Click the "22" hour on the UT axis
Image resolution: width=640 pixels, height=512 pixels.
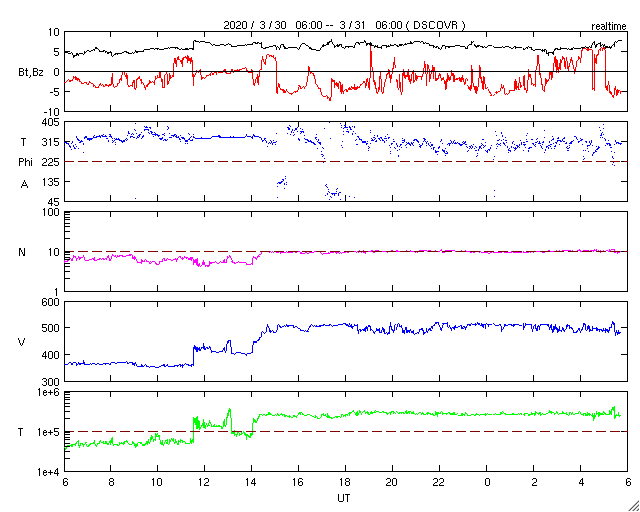pyautogui.click(x=439, y=481)
